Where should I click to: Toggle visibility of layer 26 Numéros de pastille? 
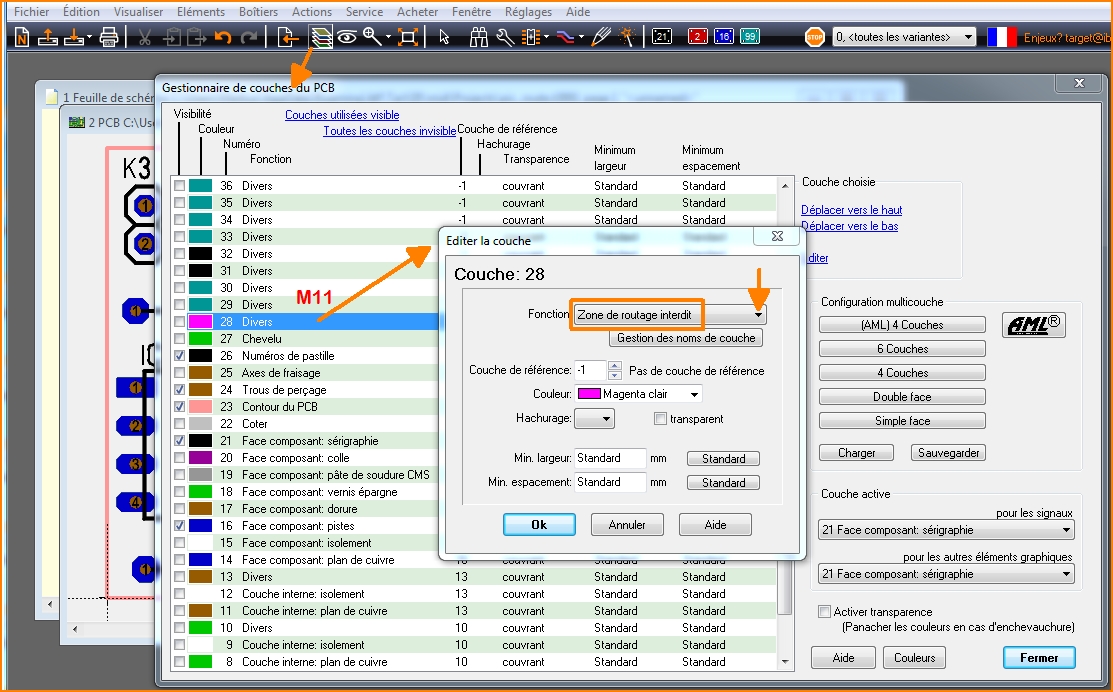tap(179, 356)
